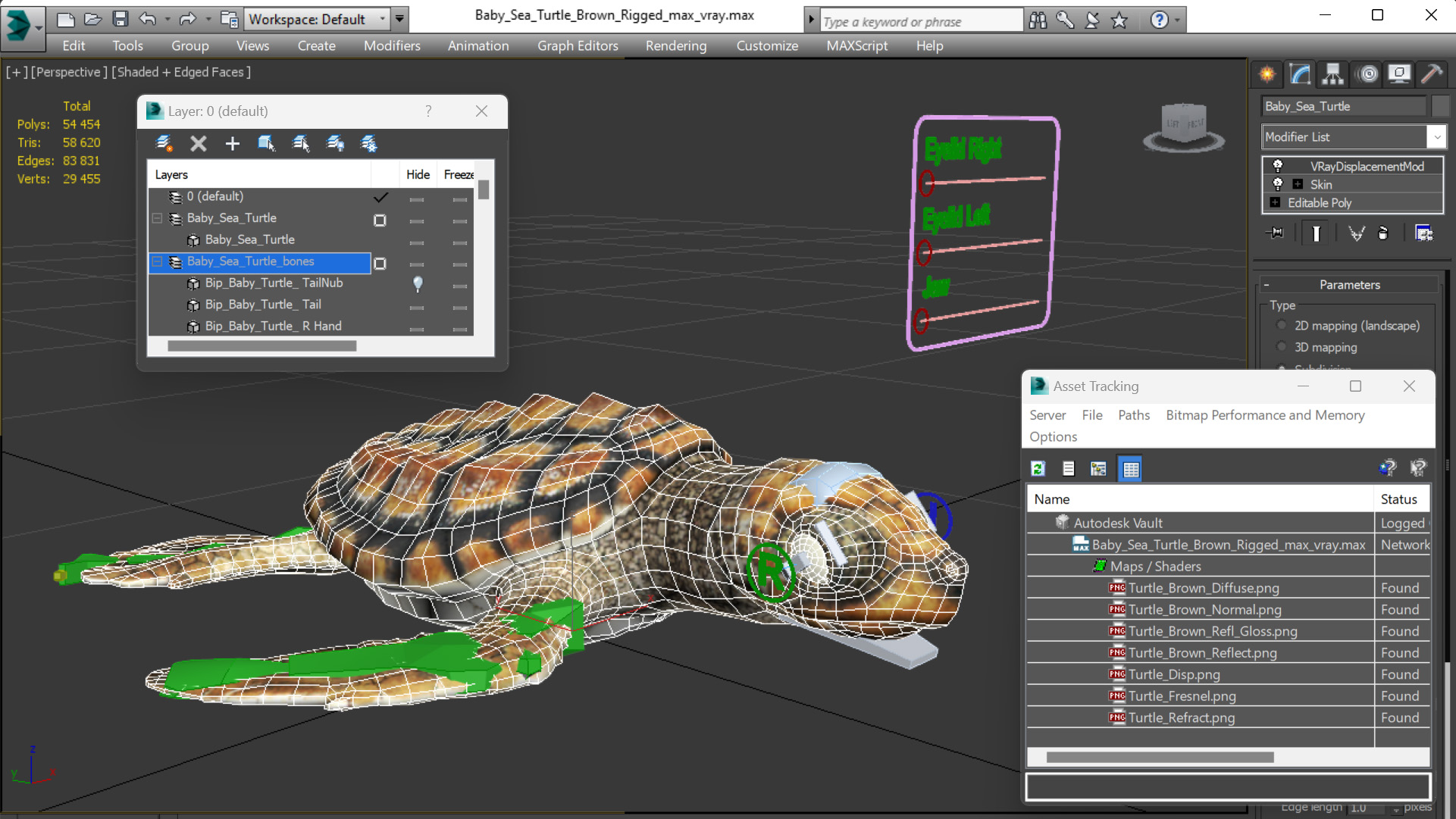Click Configure Modifier Sets icon
Viewport: 1456px width, 819px height.
[1424, 233]
